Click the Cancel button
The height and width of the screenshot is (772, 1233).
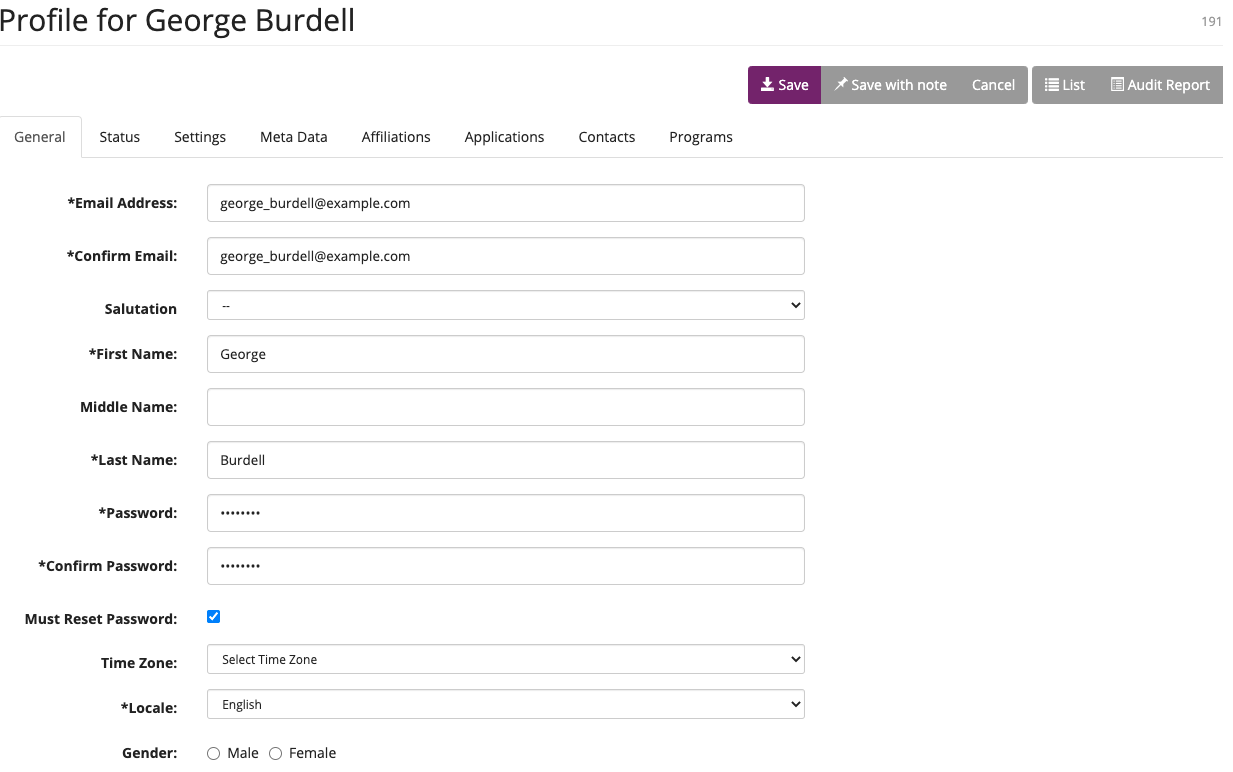pos(992,85)
